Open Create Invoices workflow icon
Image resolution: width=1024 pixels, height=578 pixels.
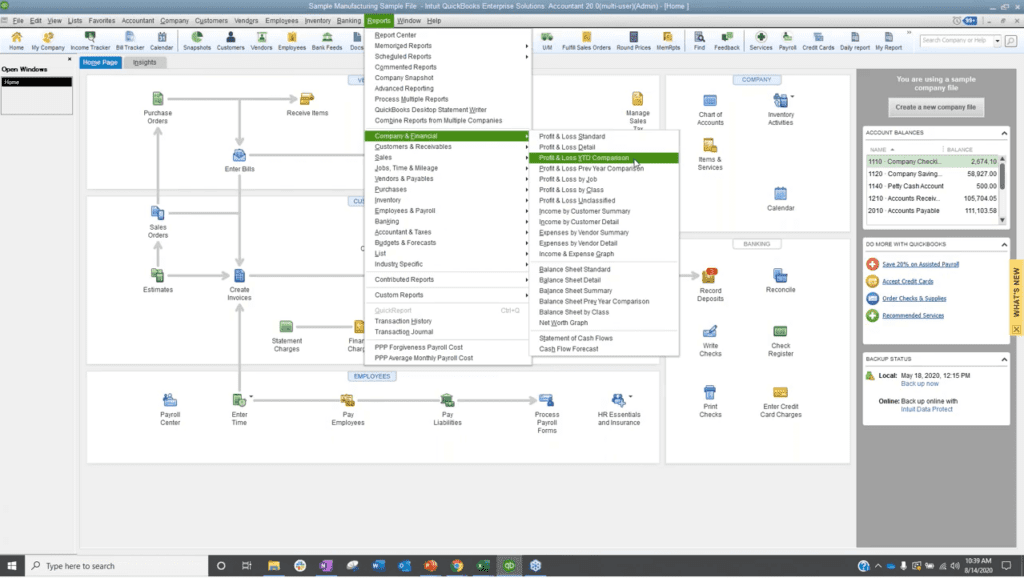tap(239, 284)
